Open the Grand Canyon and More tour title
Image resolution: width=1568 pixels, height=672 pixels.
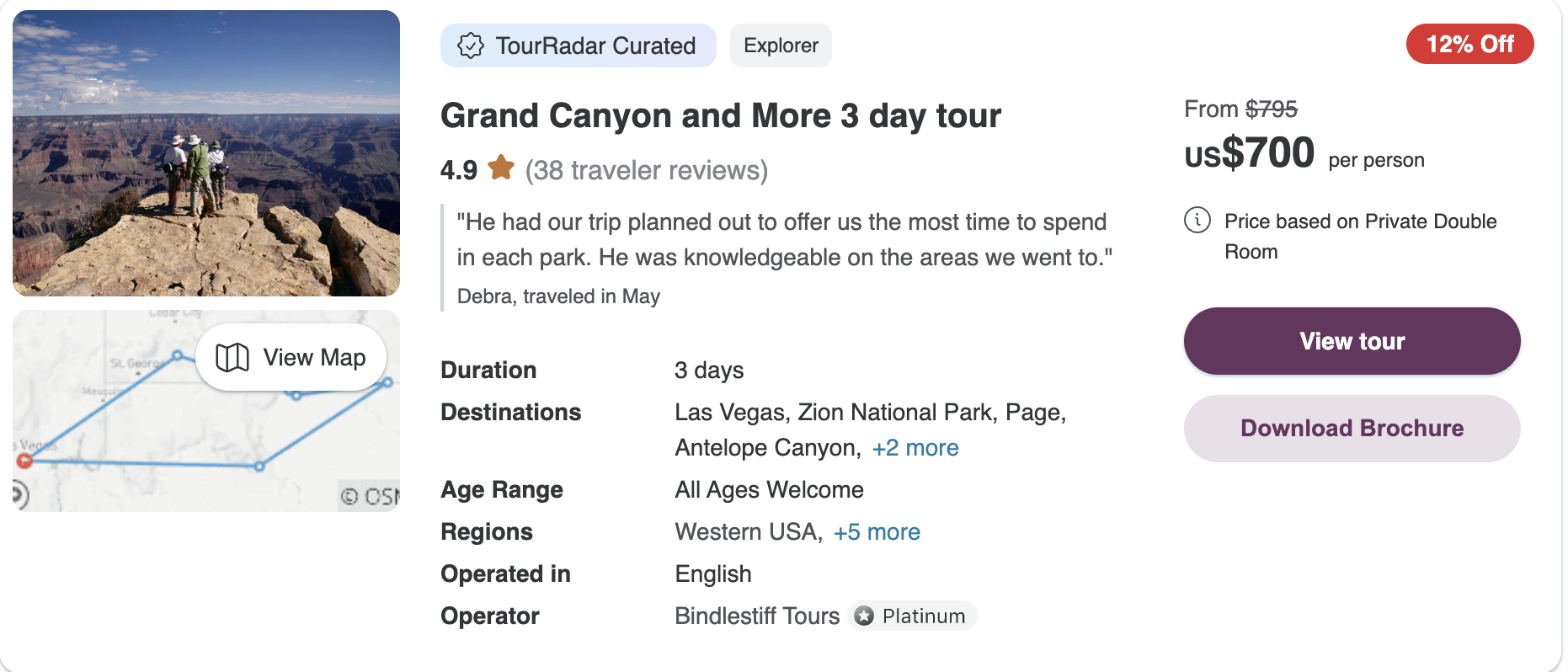pos(720,115)
